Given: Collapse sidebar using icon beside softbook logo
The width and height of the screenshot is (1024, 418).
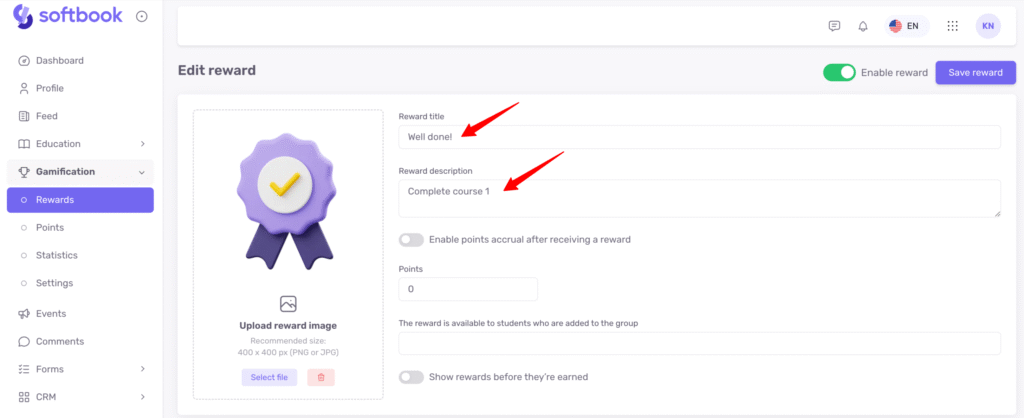Looking at the screenshot, I should (x=141, y=16).
